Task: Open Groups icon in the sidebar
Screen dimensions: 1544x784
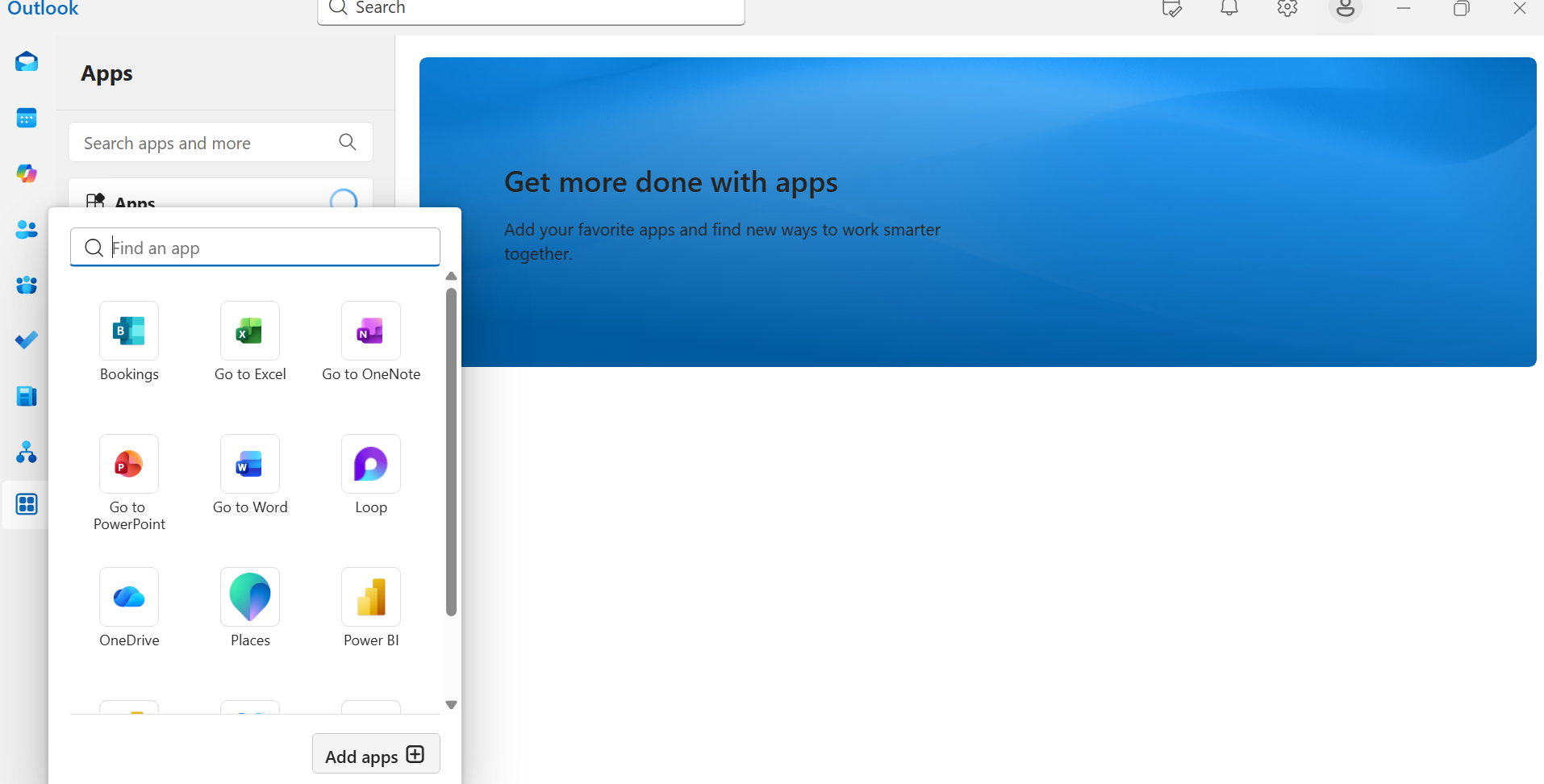Action: pos(27,285)
